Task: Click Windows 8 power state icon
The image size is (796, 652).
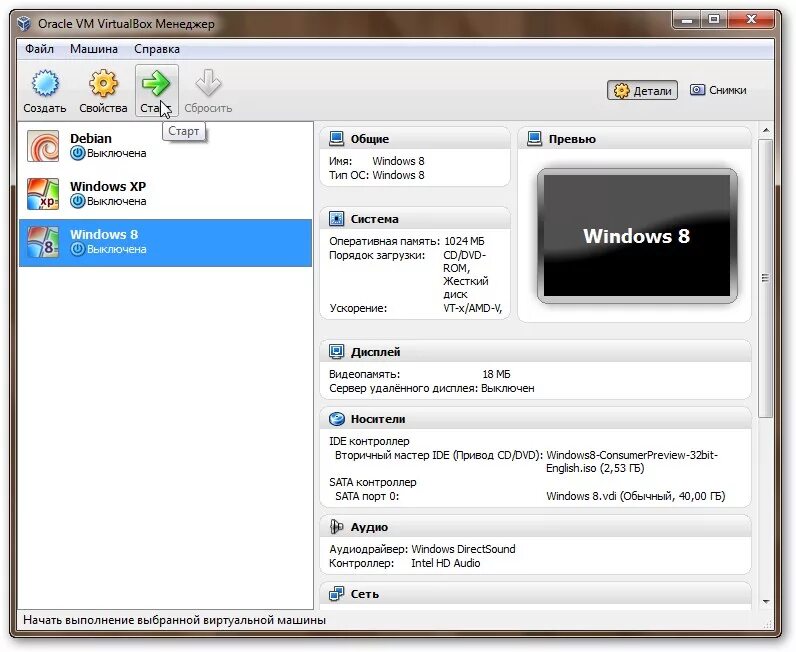Action: coord(77,249)
